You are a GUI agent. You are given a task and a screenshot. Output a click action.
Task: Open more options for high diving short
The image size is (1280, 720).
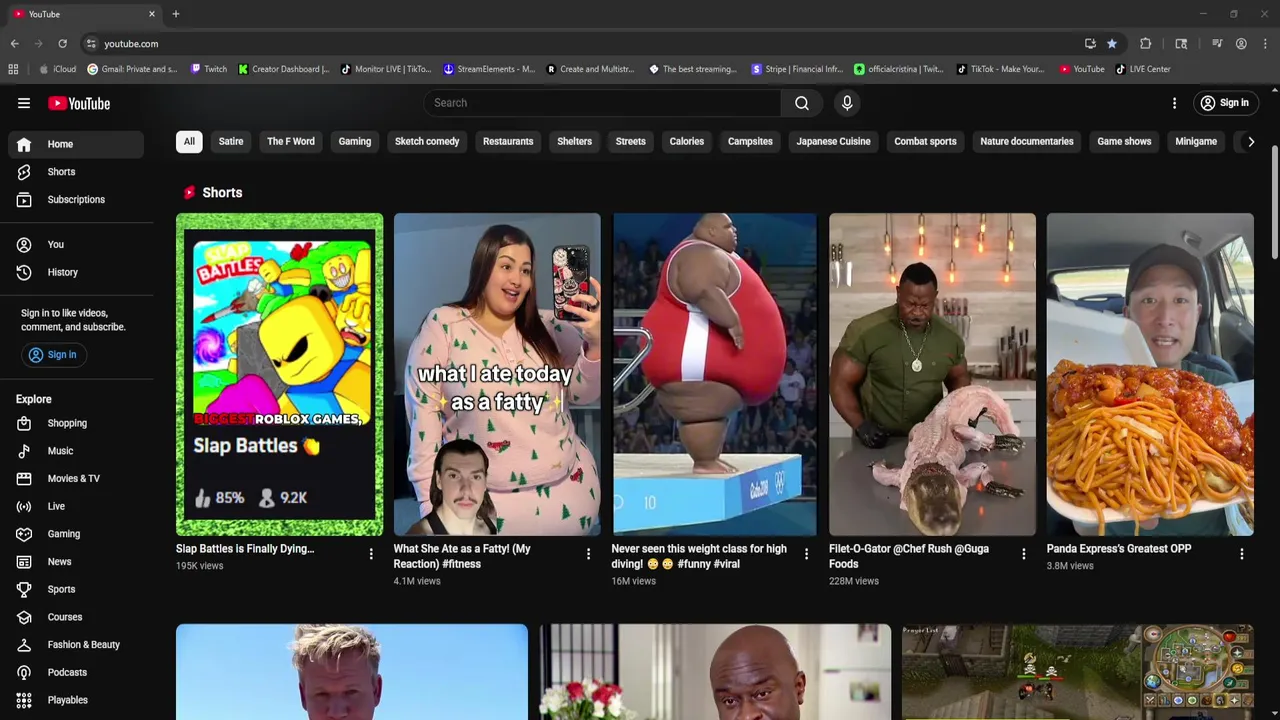coord(806,554)
